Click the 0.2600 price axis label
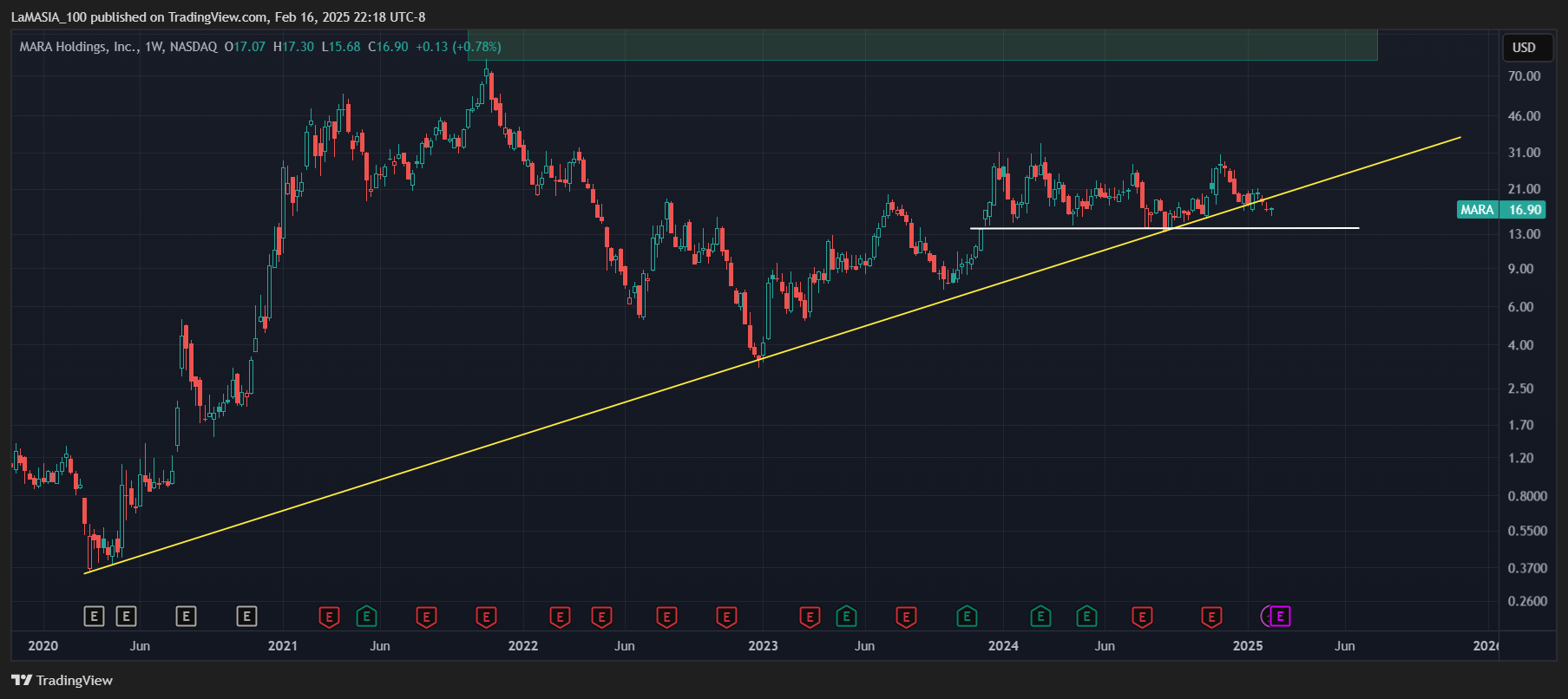The image size is (1568, 699). 1527,601
